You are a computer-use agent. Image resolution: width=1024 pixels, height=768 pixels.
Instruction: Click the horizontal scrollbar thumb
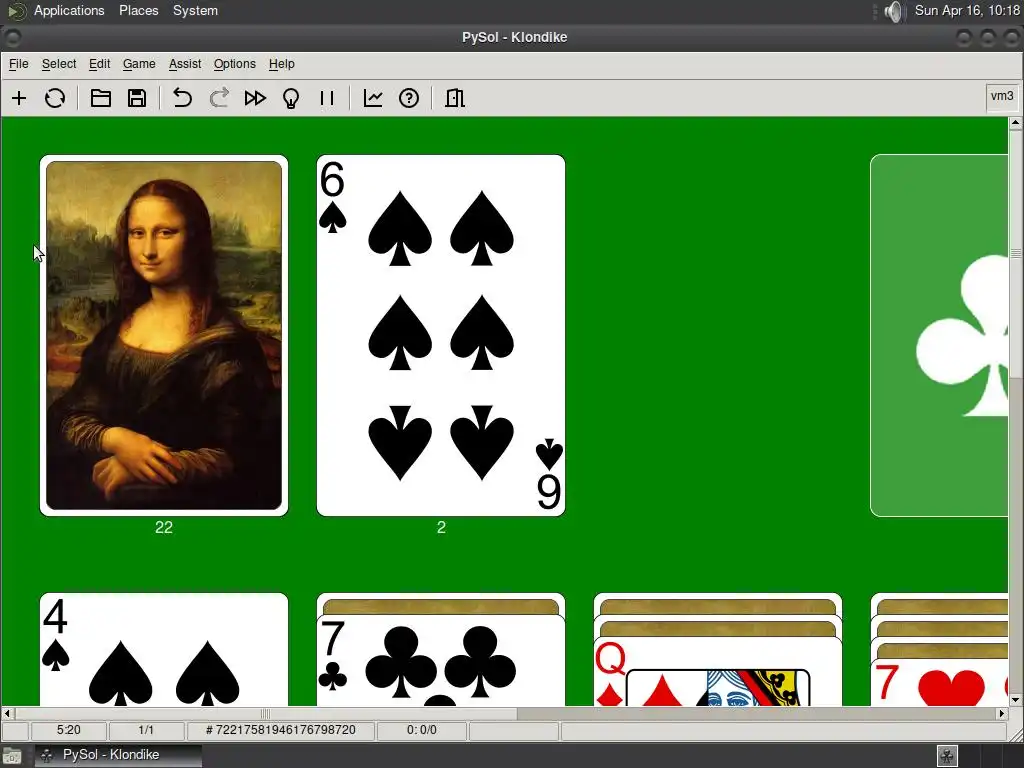[x=266, y=714]
